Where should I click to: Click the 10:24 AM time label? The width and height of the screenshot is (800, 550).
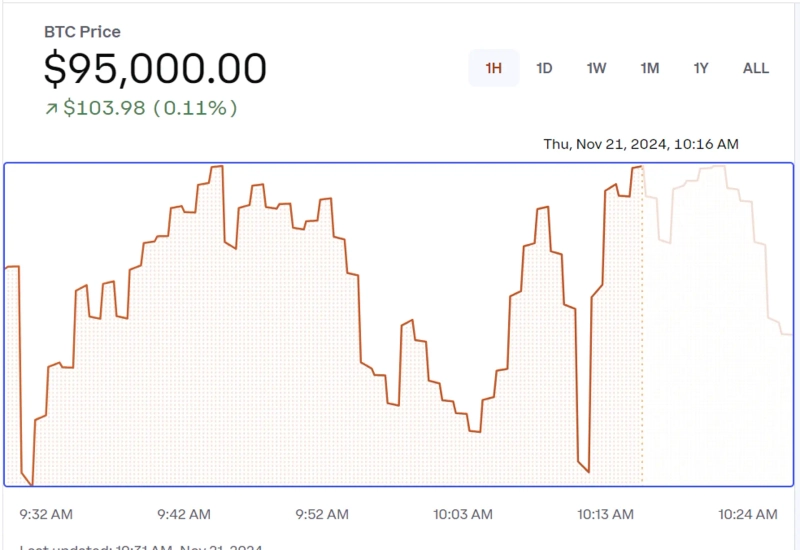pyautogui.click(x=748, y=514)
